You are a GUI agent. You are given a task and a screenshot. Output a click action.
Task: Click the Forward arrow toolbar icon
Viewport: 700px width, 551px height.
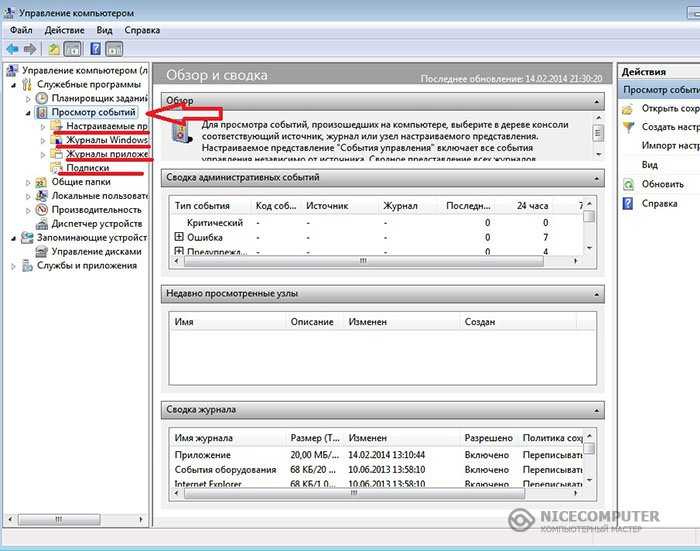(30, 49)
